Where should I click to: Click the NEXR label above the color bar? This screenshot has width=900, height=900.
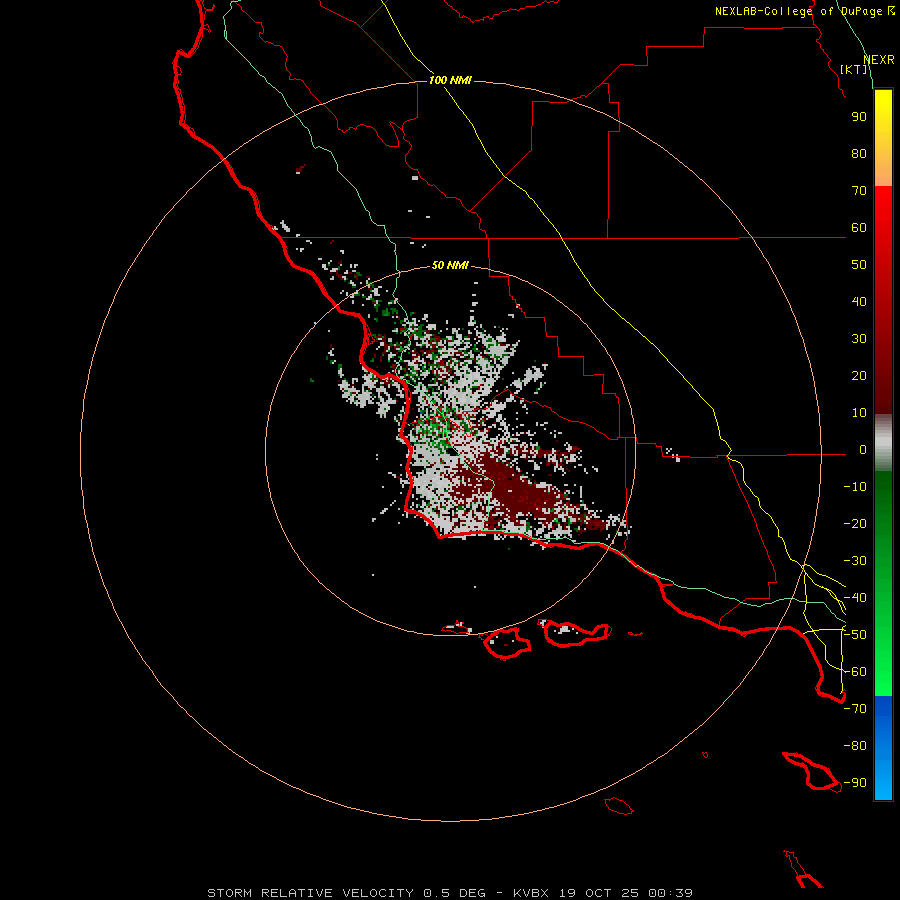[879, 60]
